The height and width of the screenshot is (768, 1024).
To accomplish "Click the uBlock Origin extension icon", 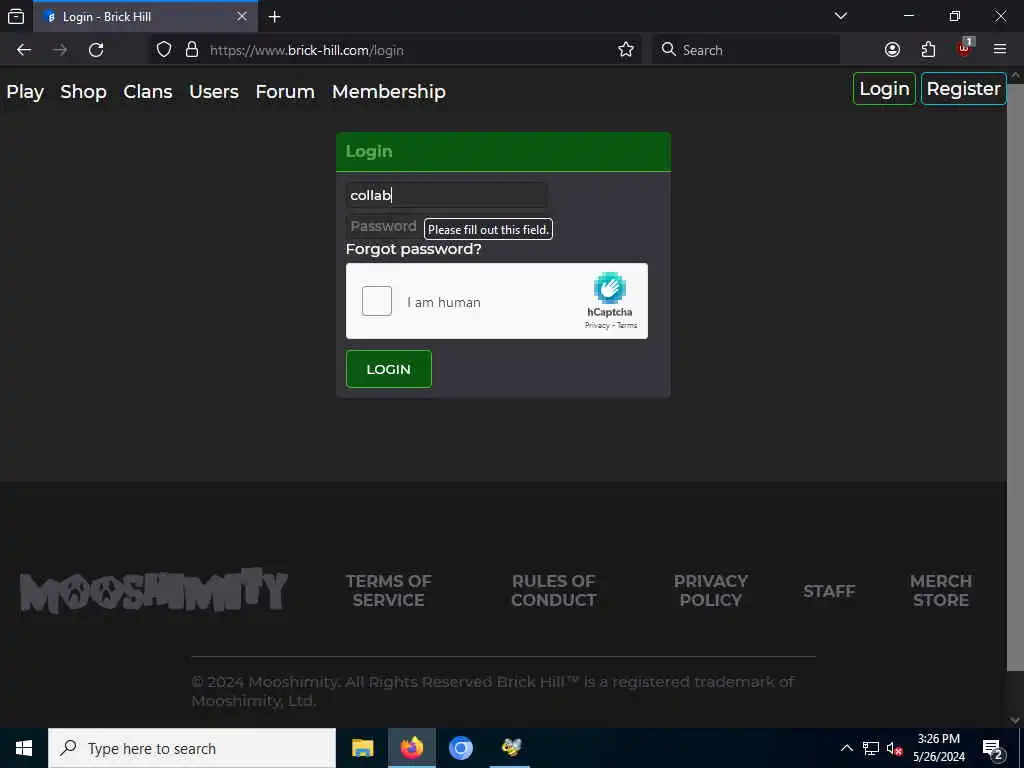I will click(x=965, y=48).
